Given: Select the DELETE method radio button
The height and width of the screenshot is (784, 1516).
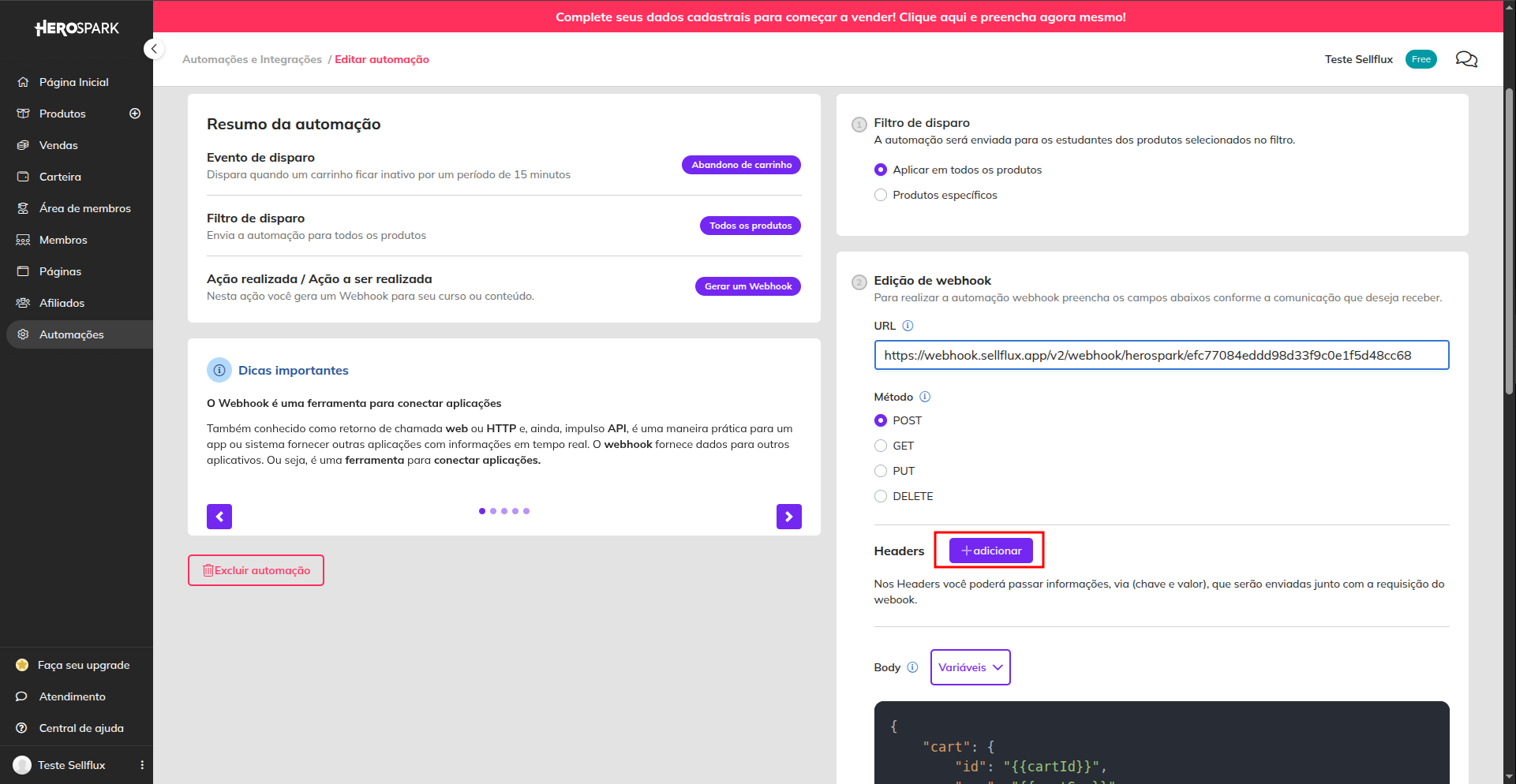Looking at the screenshot, I should point(881,496).
